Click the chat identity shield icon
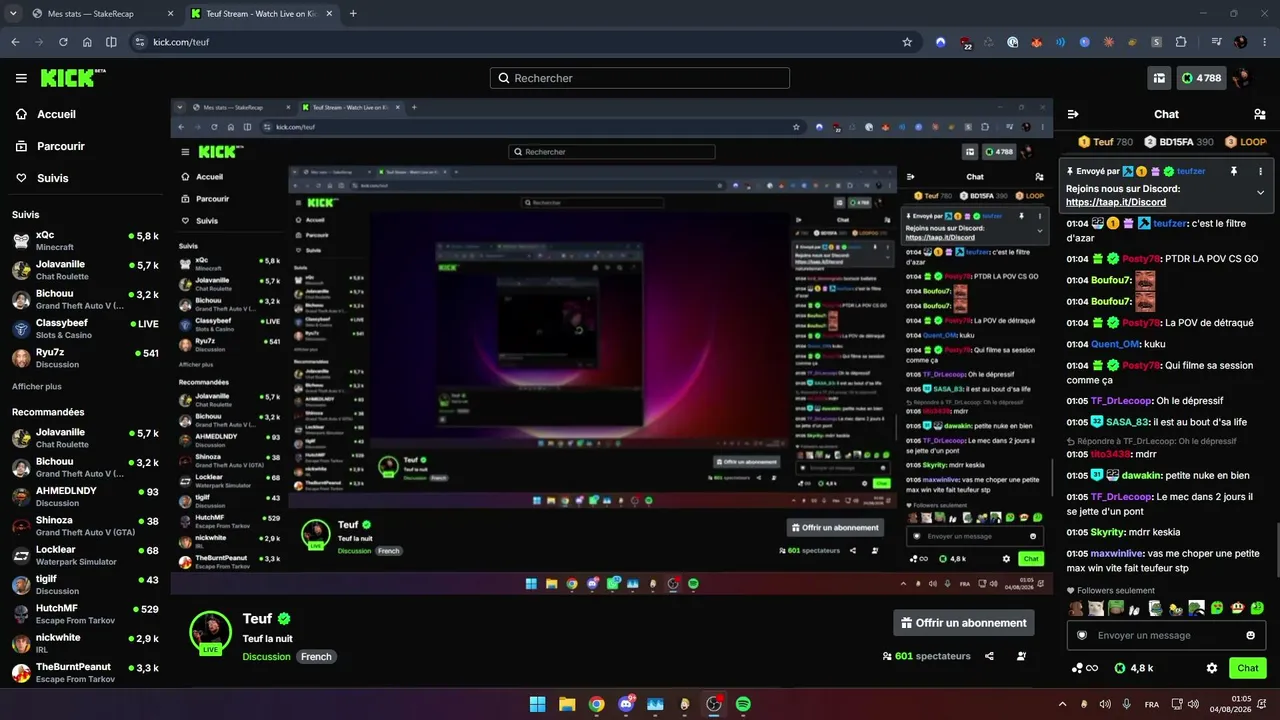1280x720 pixels. pyautogui.click(x=1081, y=635)
